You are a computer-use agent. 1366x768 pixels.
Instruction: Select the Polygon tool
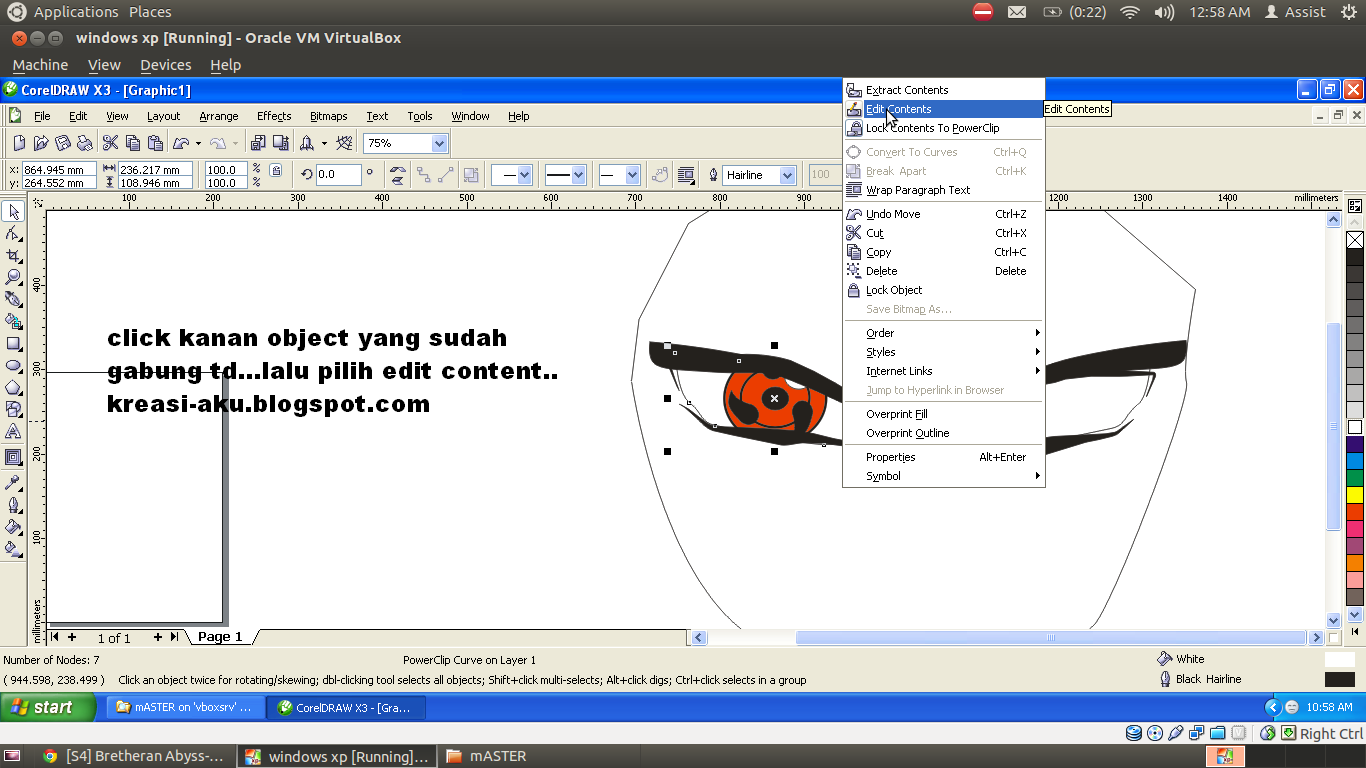tap(13, 387)
